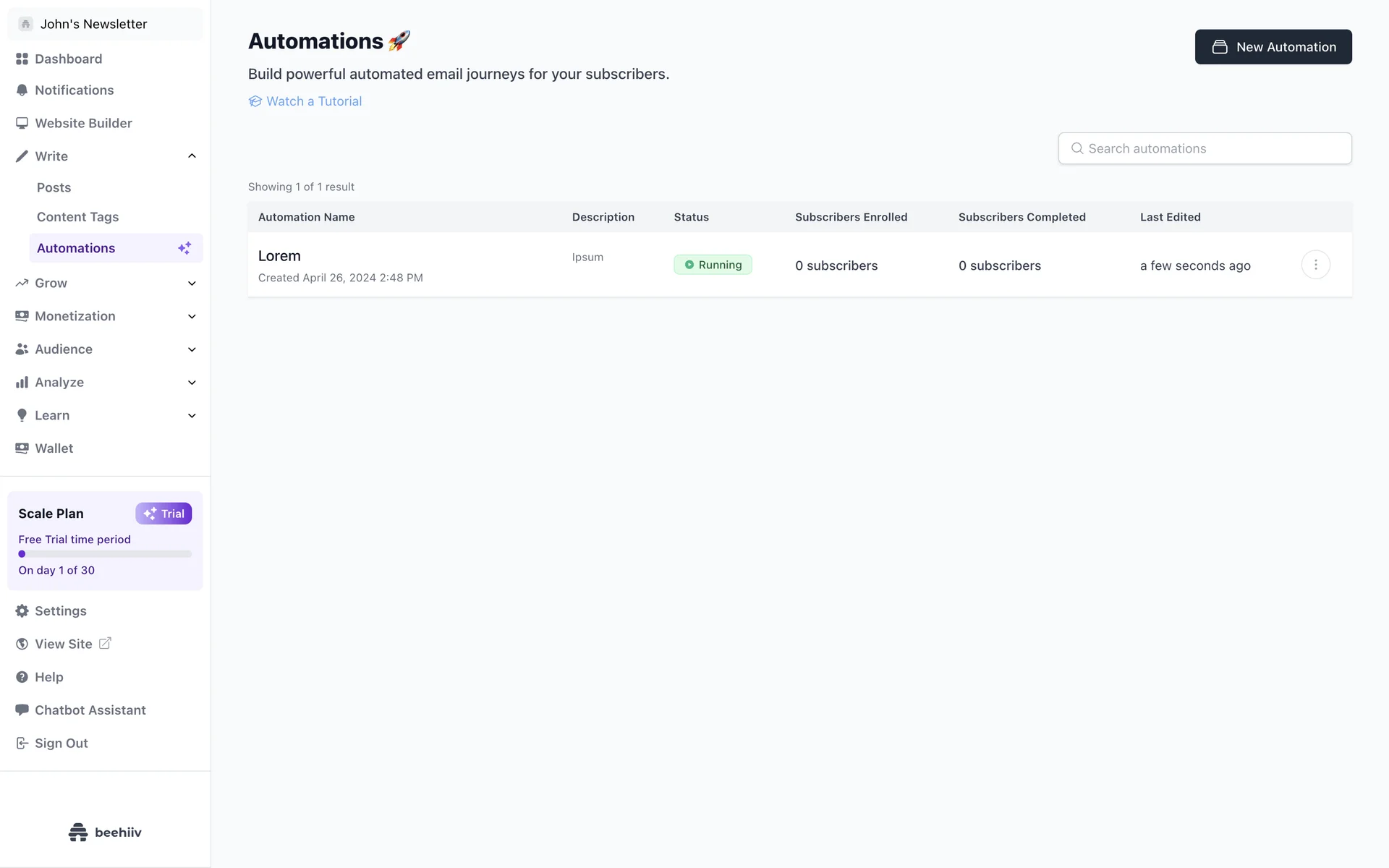Expand the Monetization menu
The image size is (1389, 868).
(192, 317)
